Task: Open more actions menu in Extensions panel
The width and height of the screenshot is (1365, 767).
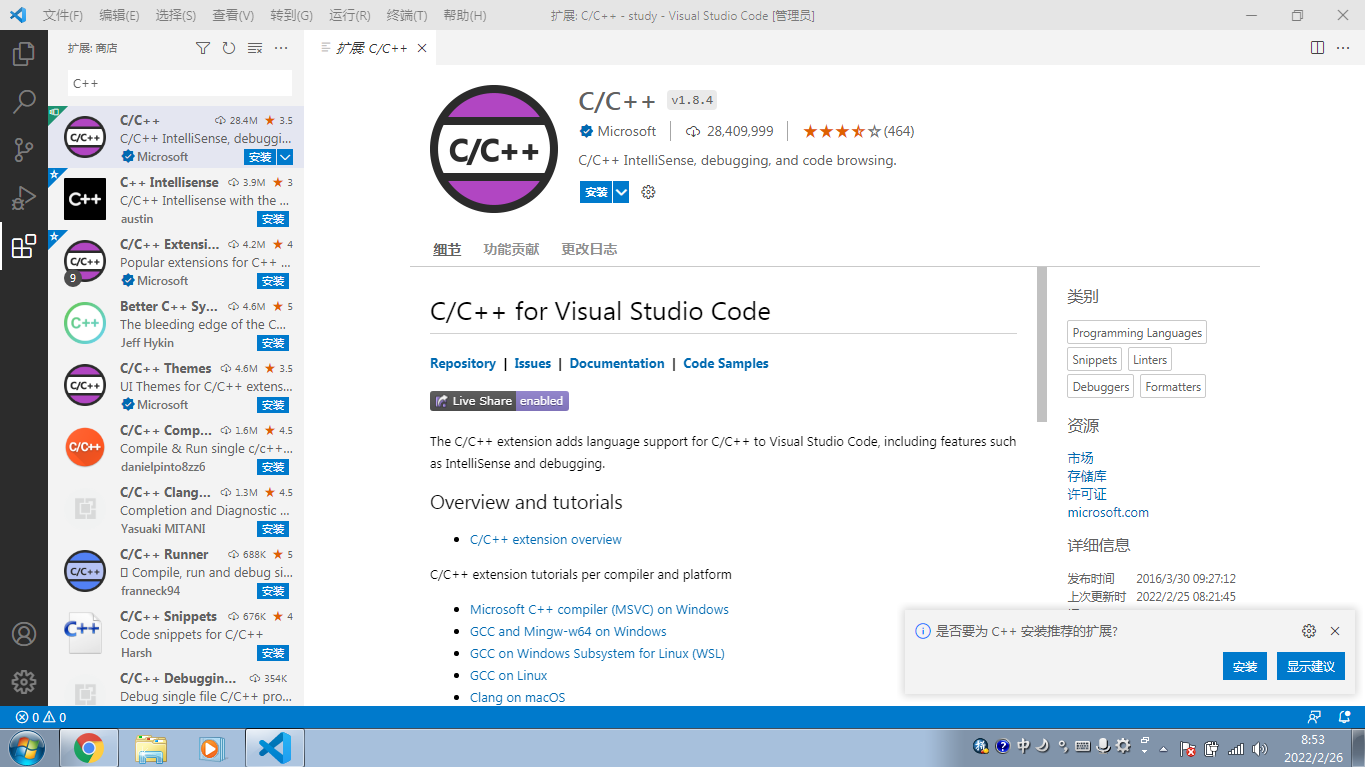Action: [280, 47]
